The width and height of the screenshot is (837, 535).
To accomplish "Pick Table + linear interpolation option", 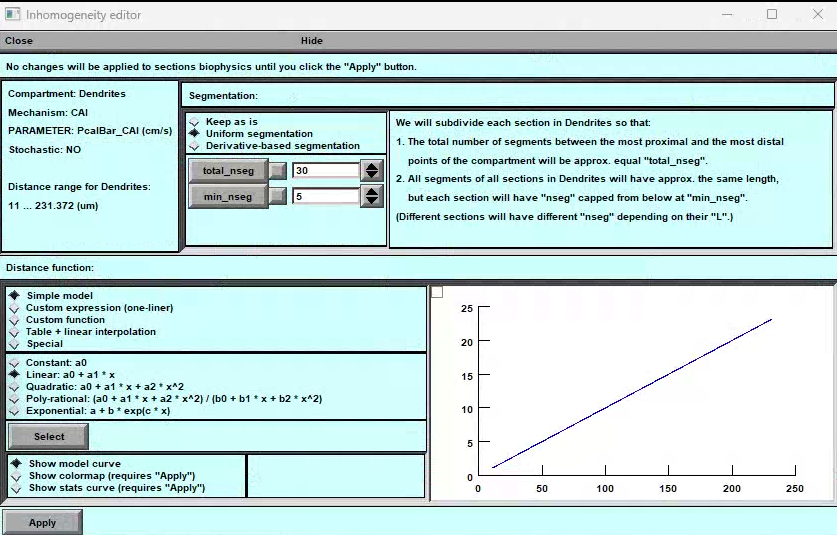I will 14,332.
